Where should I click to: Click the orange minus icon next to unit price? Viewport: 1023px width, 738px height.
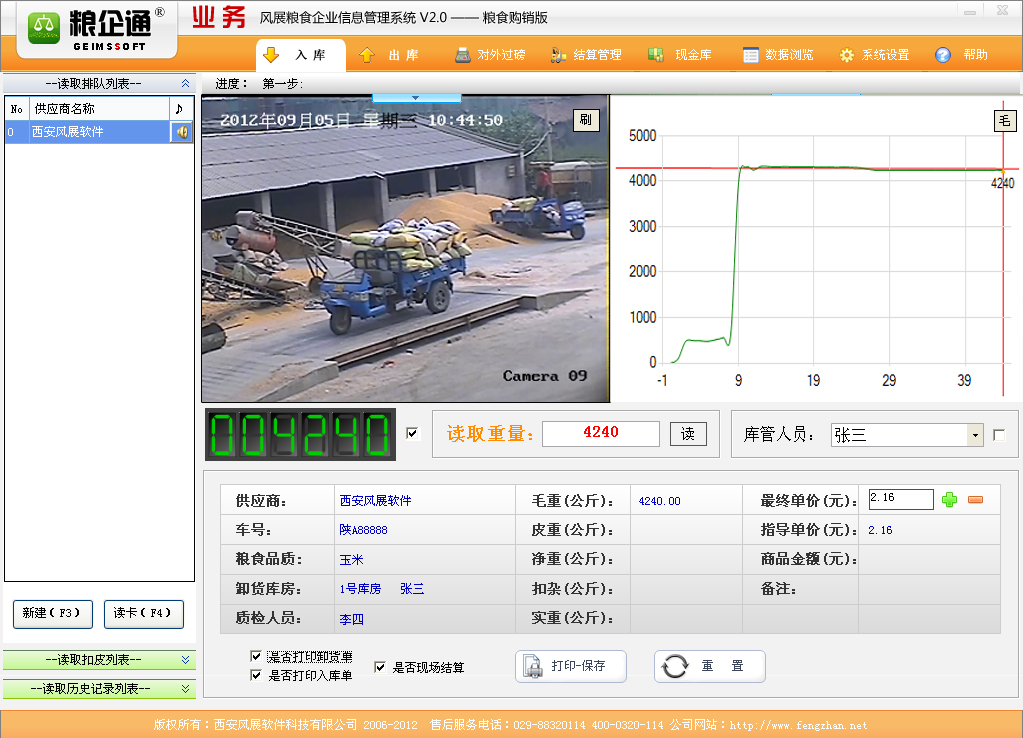[975, 499]
